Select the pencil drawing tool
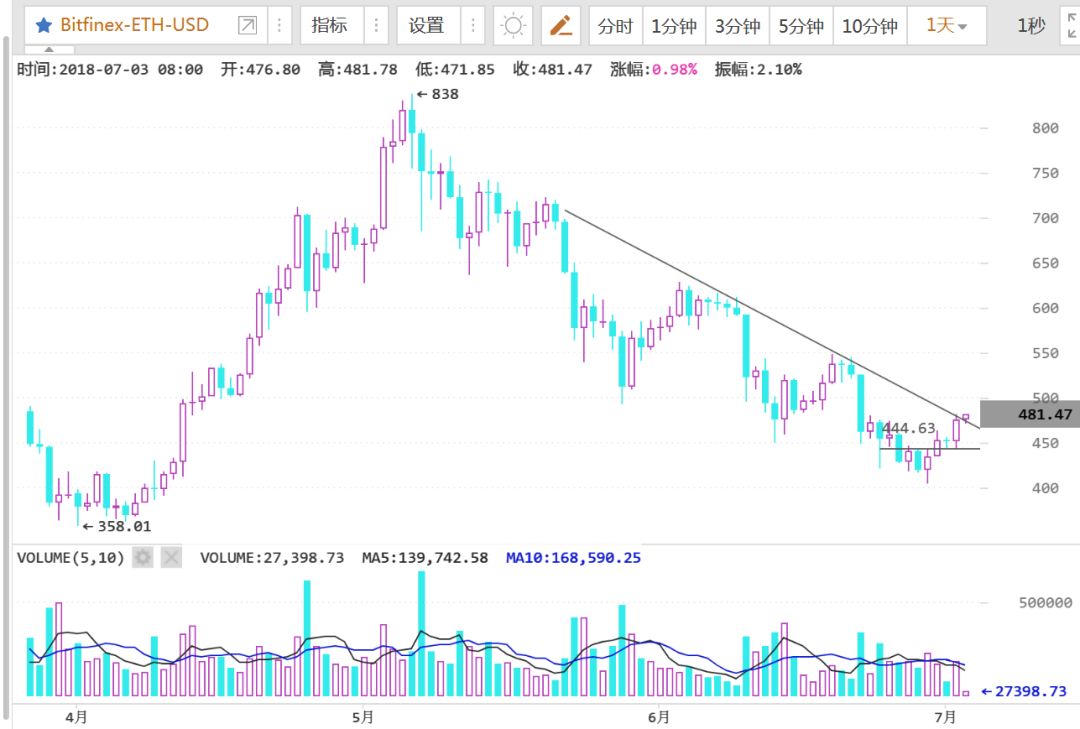Viewport: 1080px width, 729px height. (561, 25)
